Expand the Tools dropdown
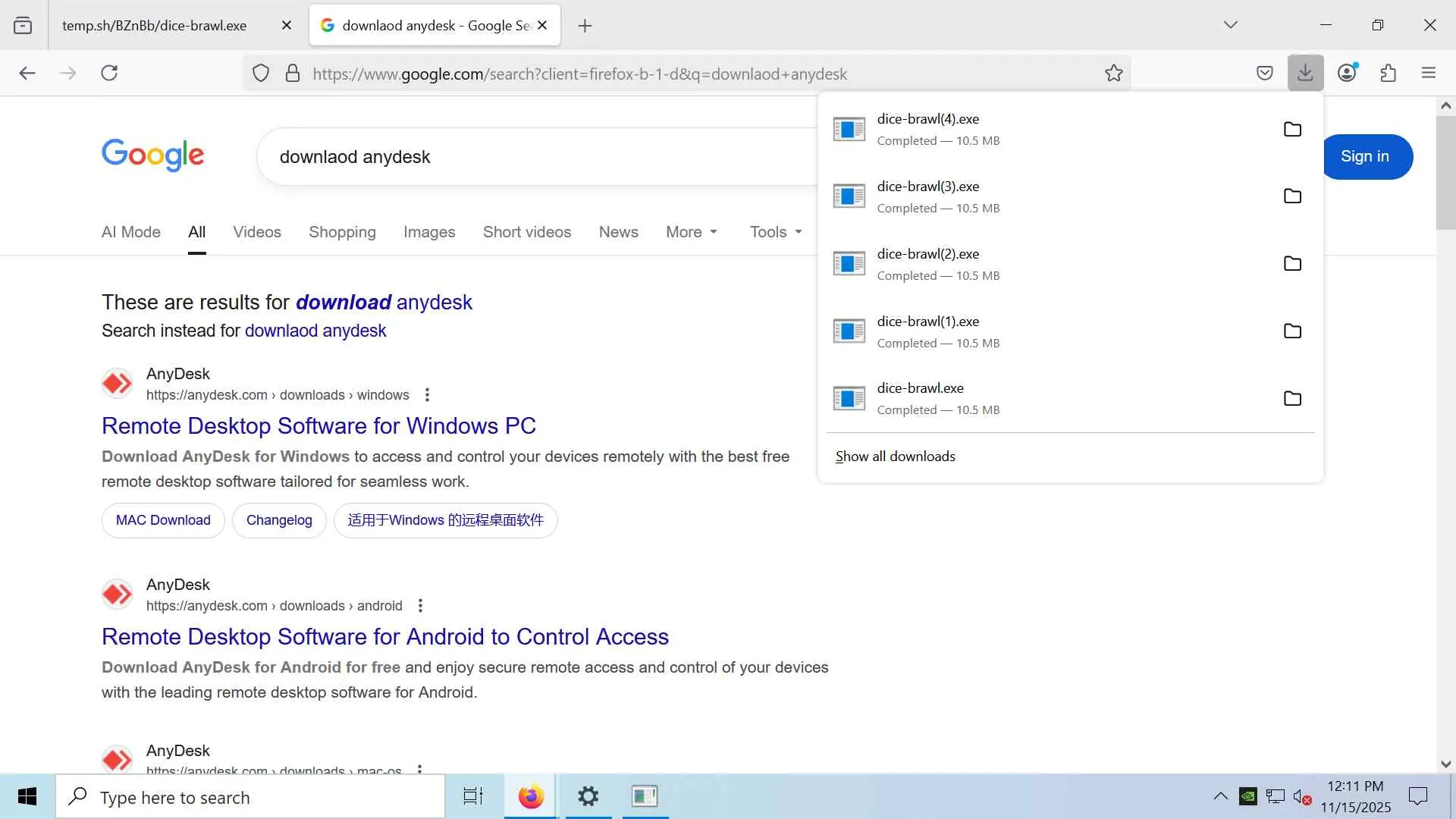Image resolution: width=1456 pixels, height=819 pixels. pyautogui.click(x=775, y=232)
